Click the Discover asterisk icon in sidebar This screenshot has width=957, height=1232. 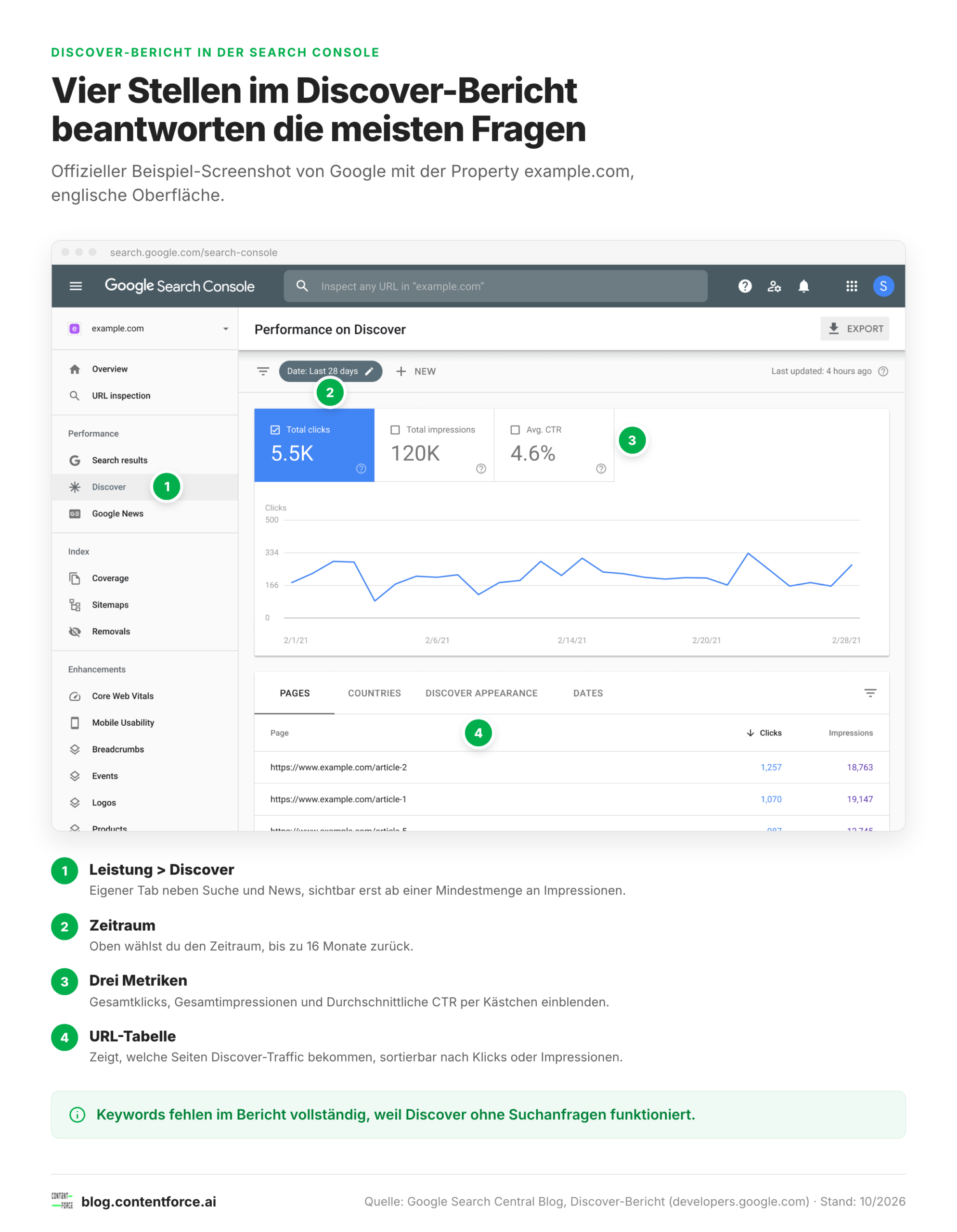coord(75,487)
